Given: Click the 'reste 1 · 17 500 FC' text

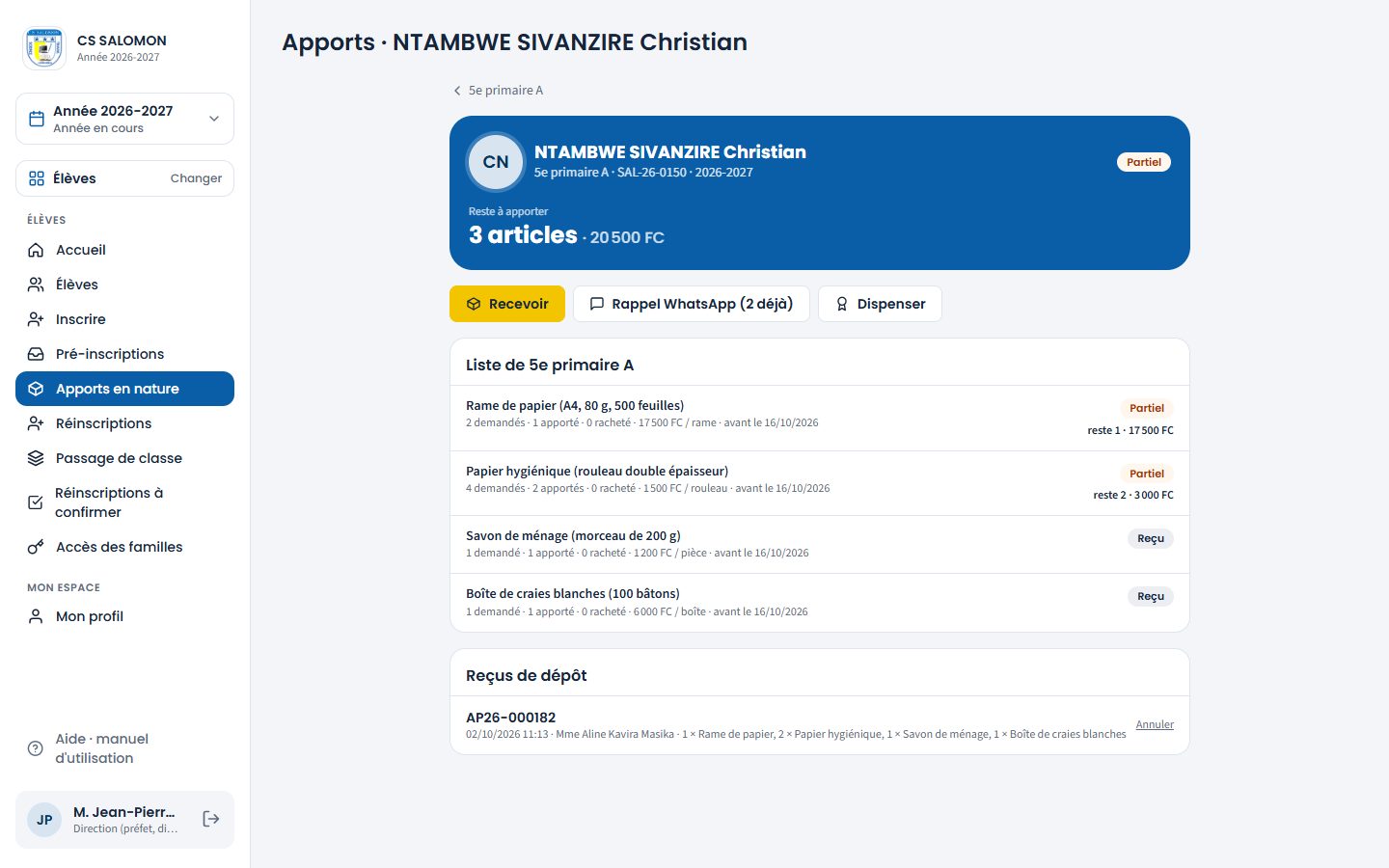Looking at the screenshot, I should pos(1130,430).
